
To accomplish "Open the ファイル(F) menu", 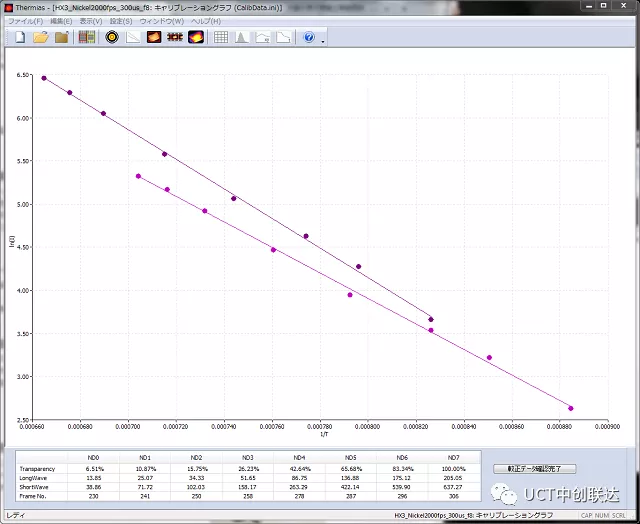I will (25, 21).
